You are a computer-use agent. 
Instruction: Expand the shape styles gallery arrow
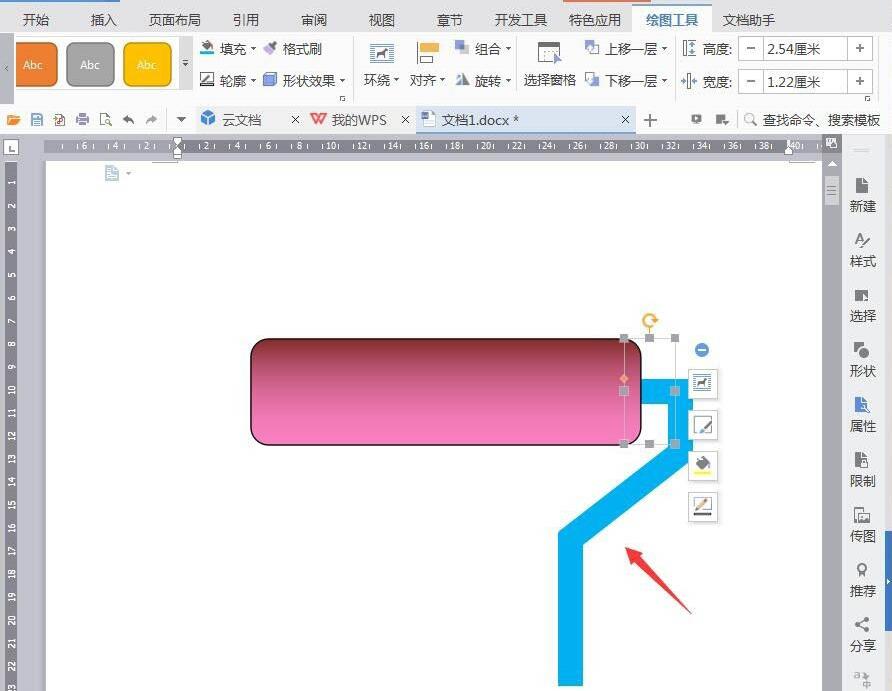coord(185,64)
